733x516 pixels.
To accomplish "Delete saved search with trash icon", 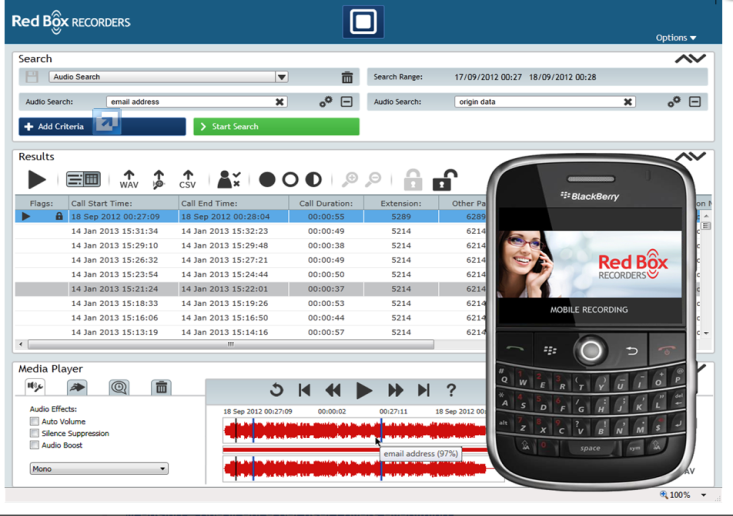I will [x=347, y=77].
